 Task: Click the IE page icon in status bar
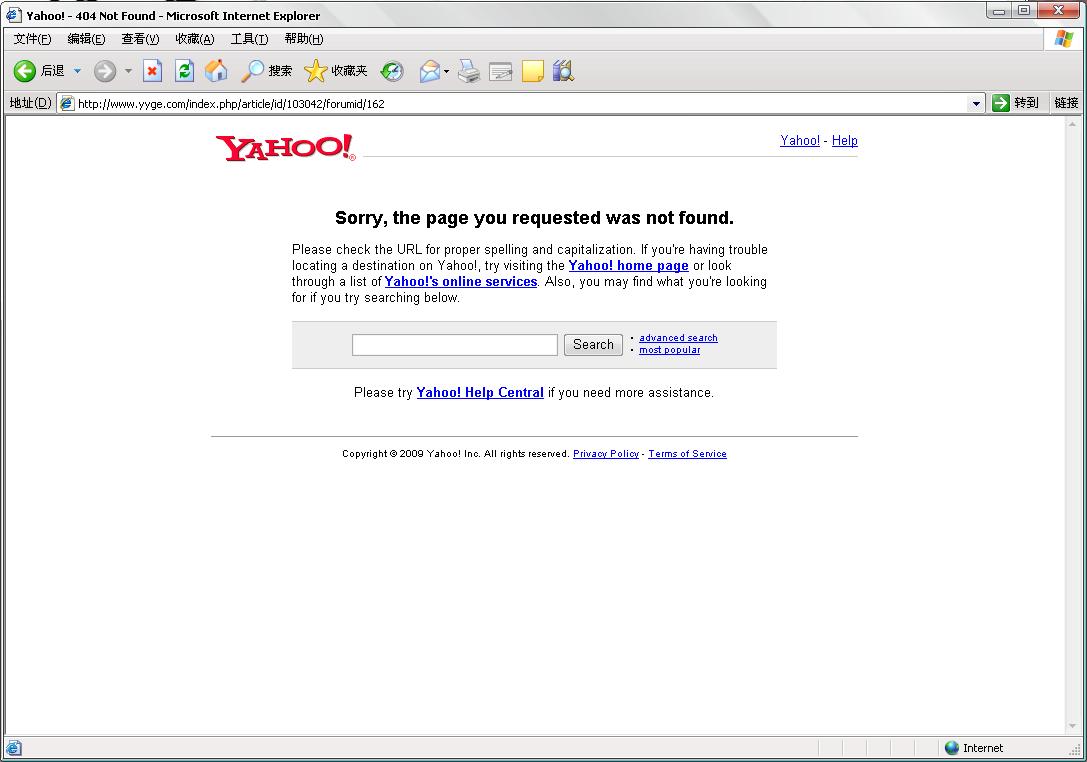13,748
